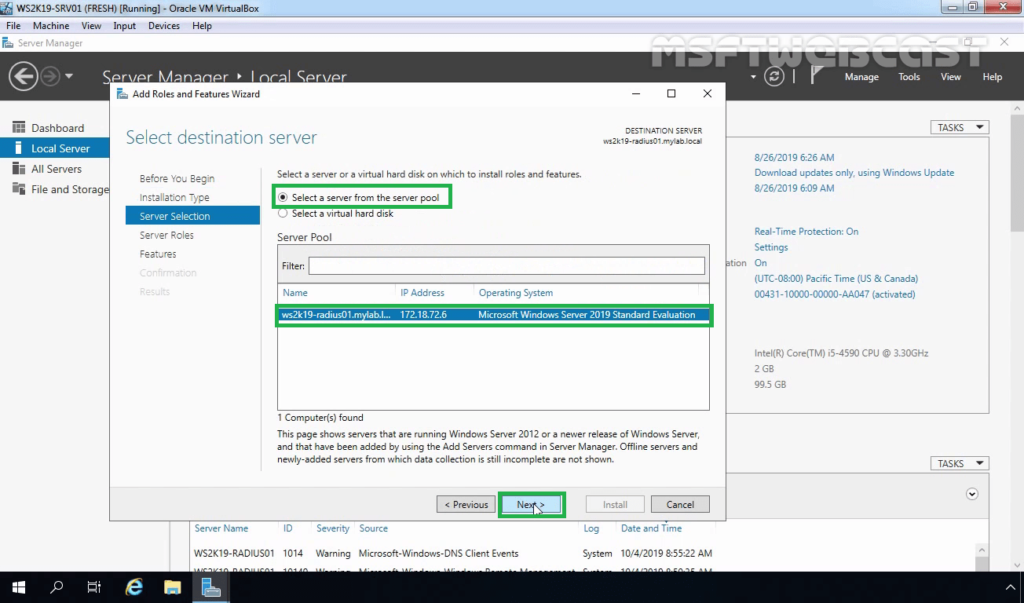Switch to Server Manager taskbar icon

pos(211,587)
